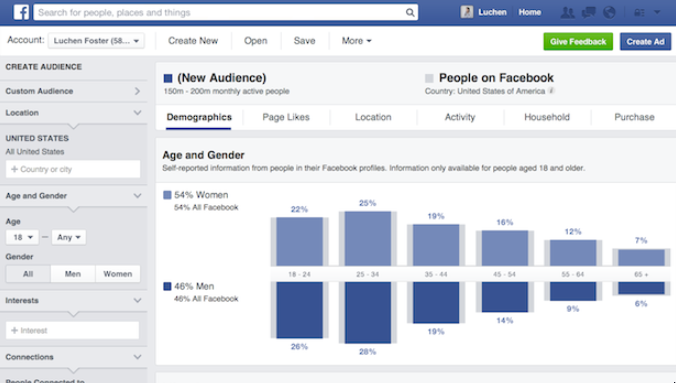Viewport: 676px width, 383px height.
Task: Open the minimum age 18 dropdown
Action: [22, 237]
